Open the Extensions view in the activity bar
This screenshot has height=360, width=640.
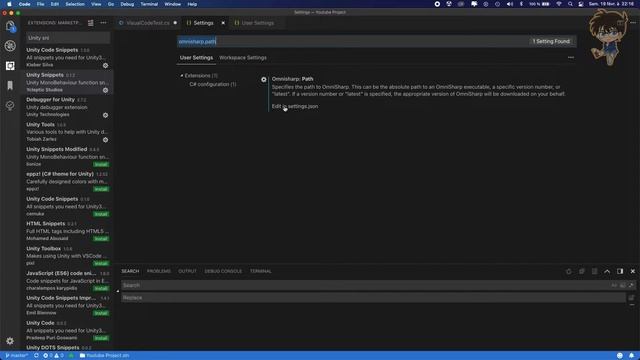click(10, 66)
